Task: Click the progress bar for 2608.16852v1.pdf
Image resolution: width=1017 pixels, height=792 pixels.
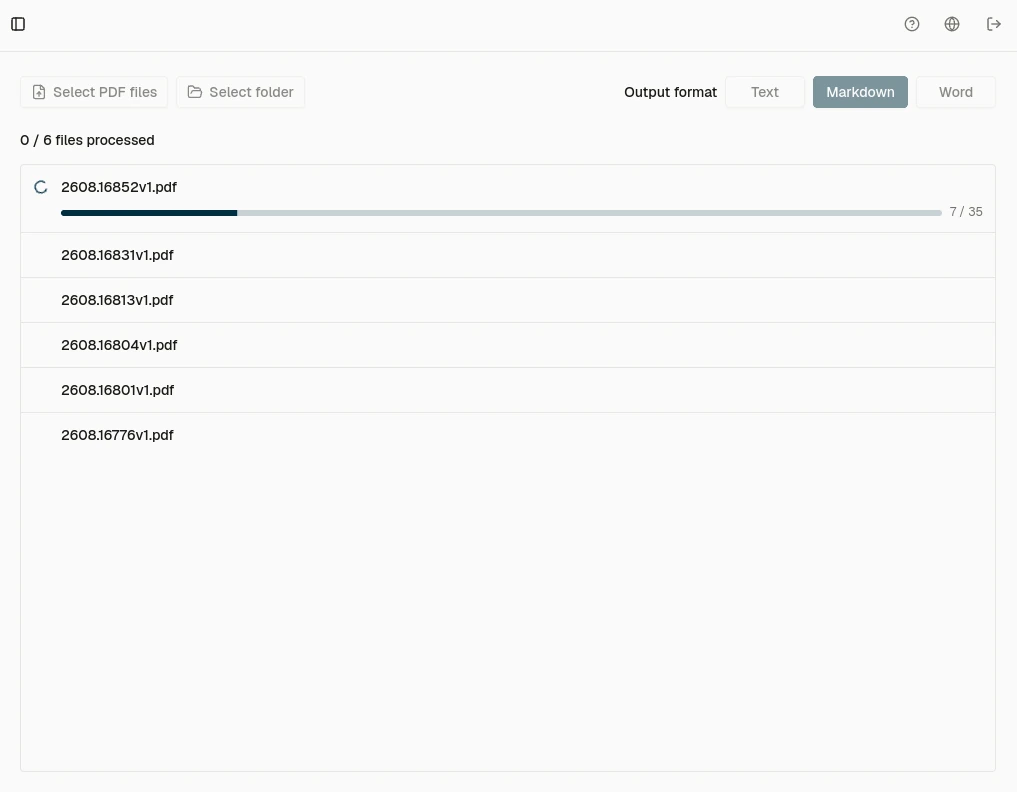Action: [x=501, y=213]
